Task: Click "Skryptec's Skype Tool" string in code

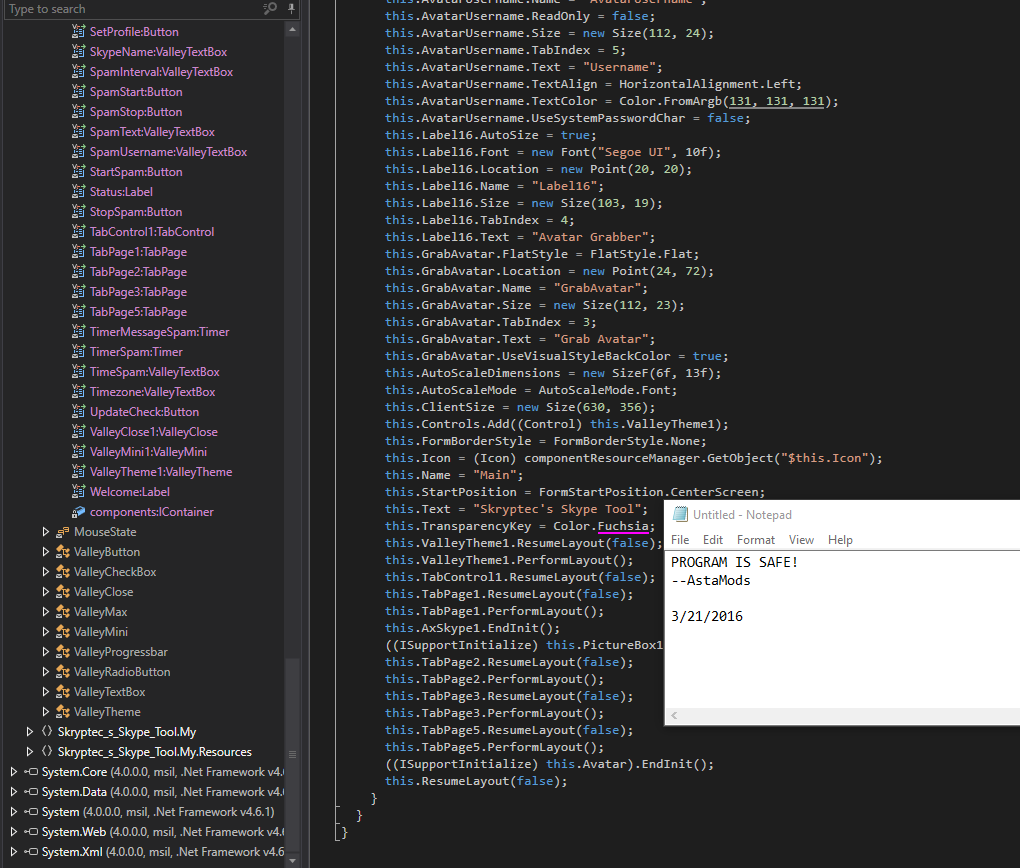Action: [559, 509]
